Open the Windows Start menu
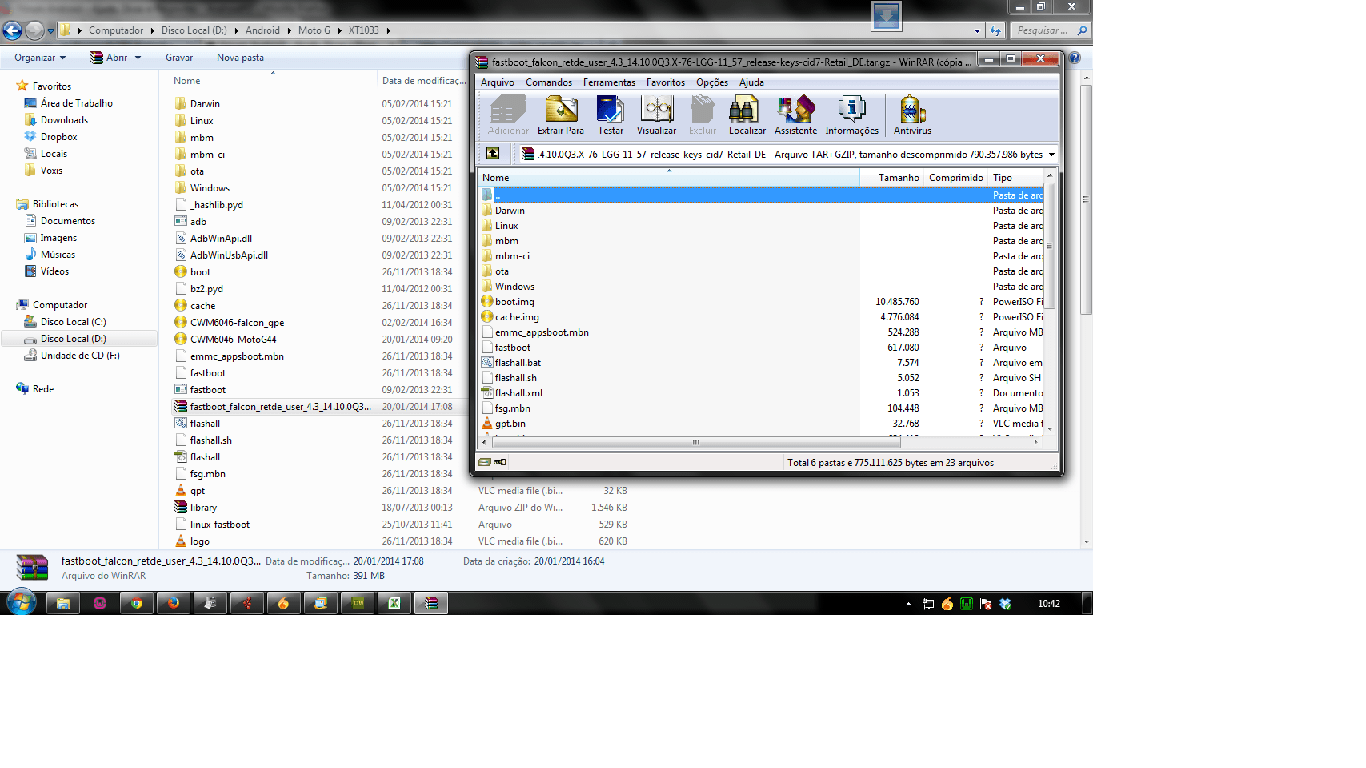Image resolution: width=1366 pixels, height=768 pixels. [x=21, y=602]
